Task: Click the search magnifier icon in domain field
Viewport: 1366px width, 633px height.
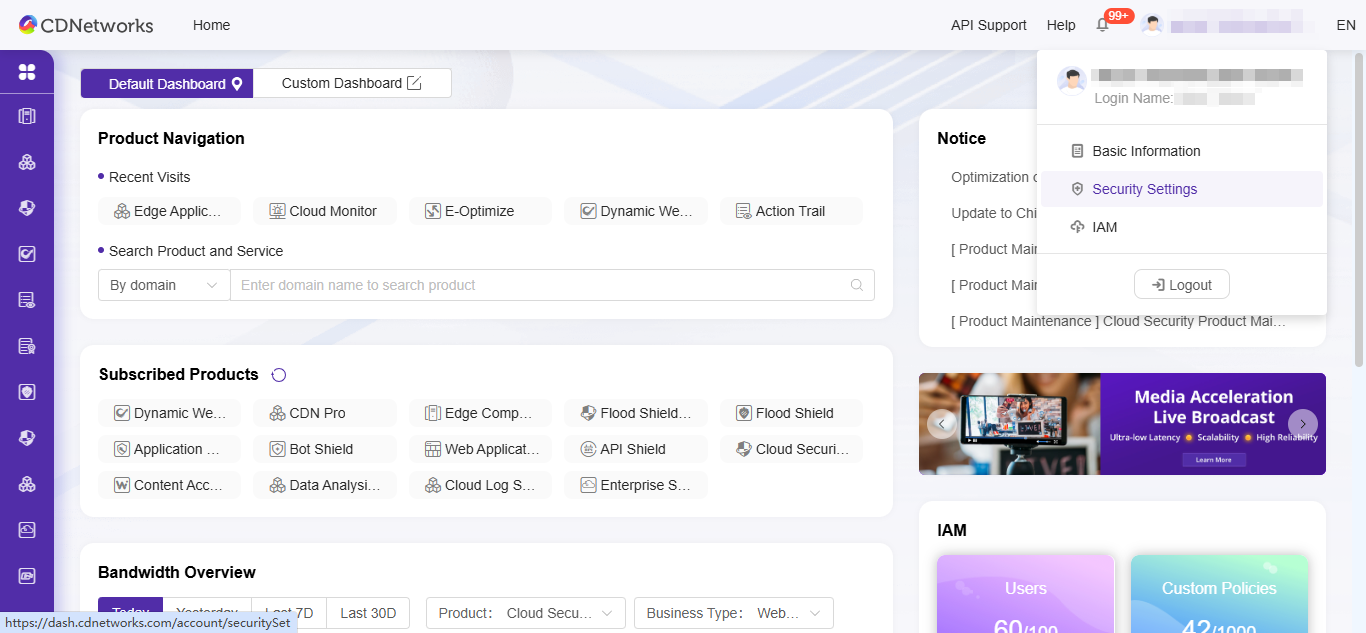Action: [x=856, y=285]
